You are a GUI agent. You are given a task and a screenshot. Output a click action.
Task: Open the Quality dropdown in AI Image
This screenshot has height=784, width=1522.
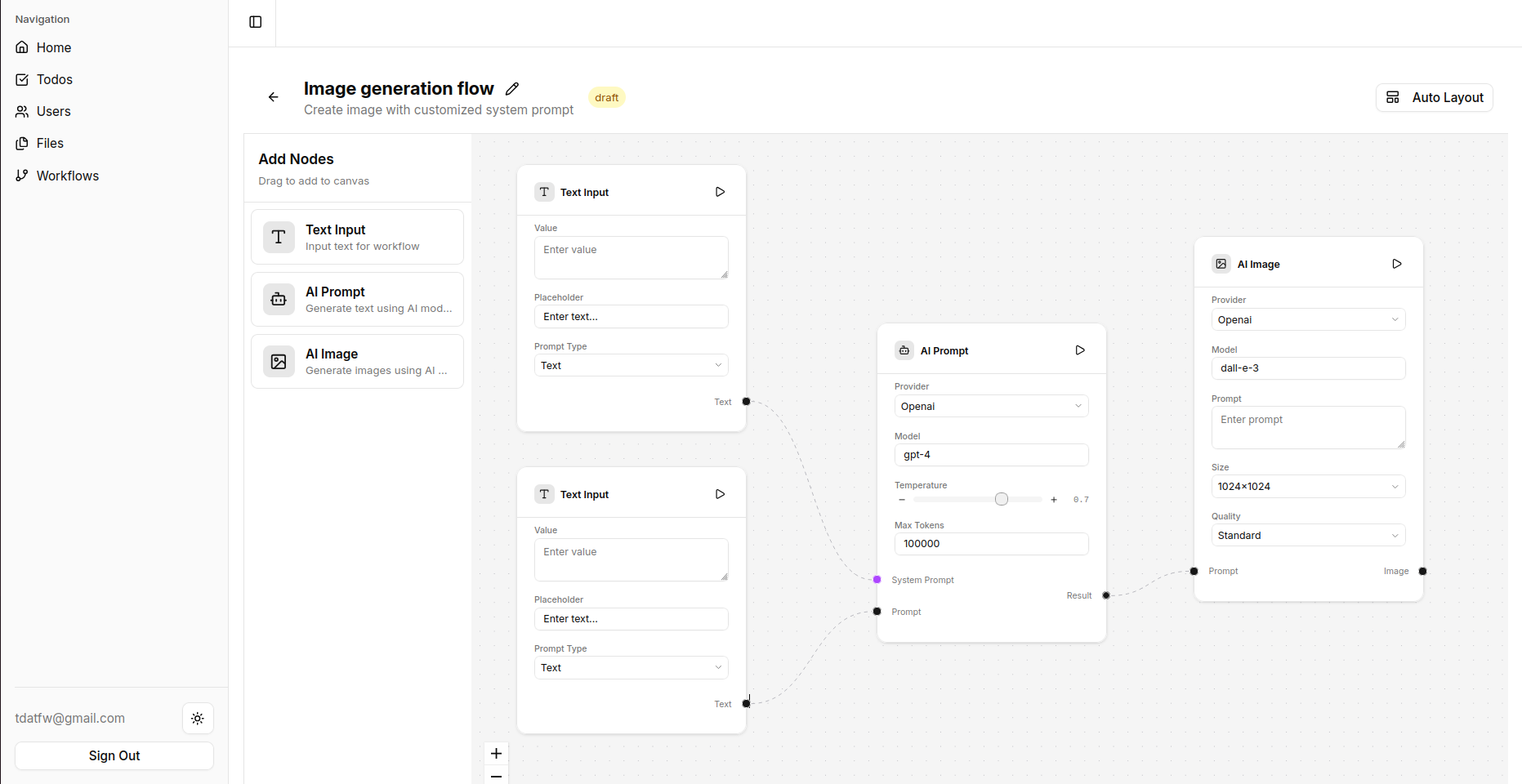(1307, 535)
